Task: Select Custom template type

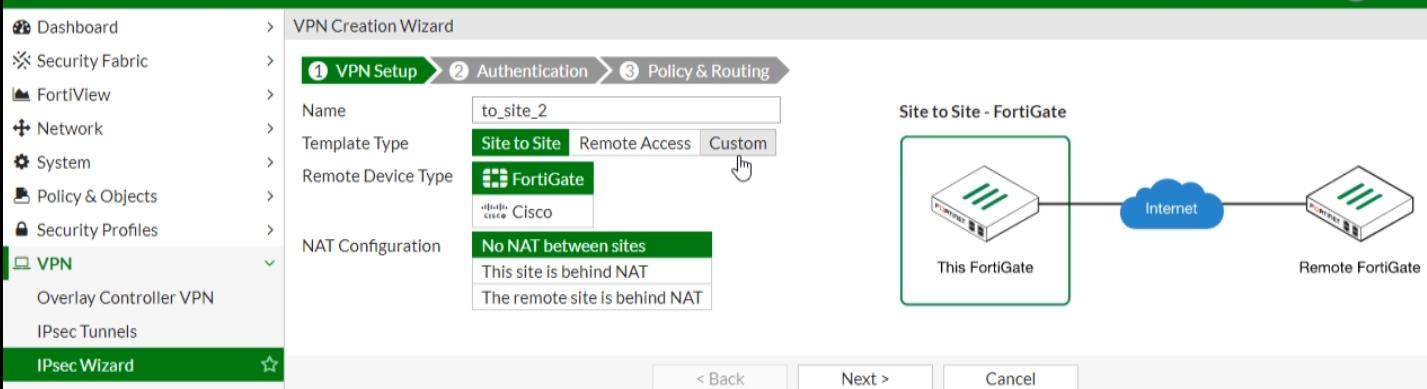Action: 738,143
